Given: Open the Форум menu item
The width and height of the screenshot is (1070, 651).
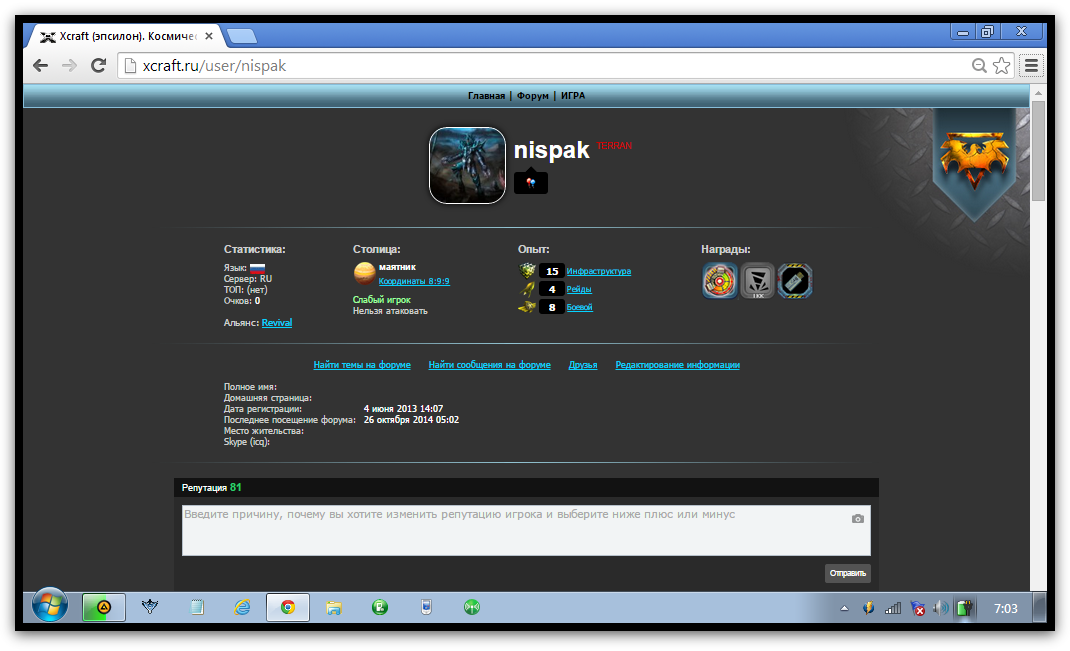Looking at the screenshot, I should pyautogui.click(x=532, y=96).
